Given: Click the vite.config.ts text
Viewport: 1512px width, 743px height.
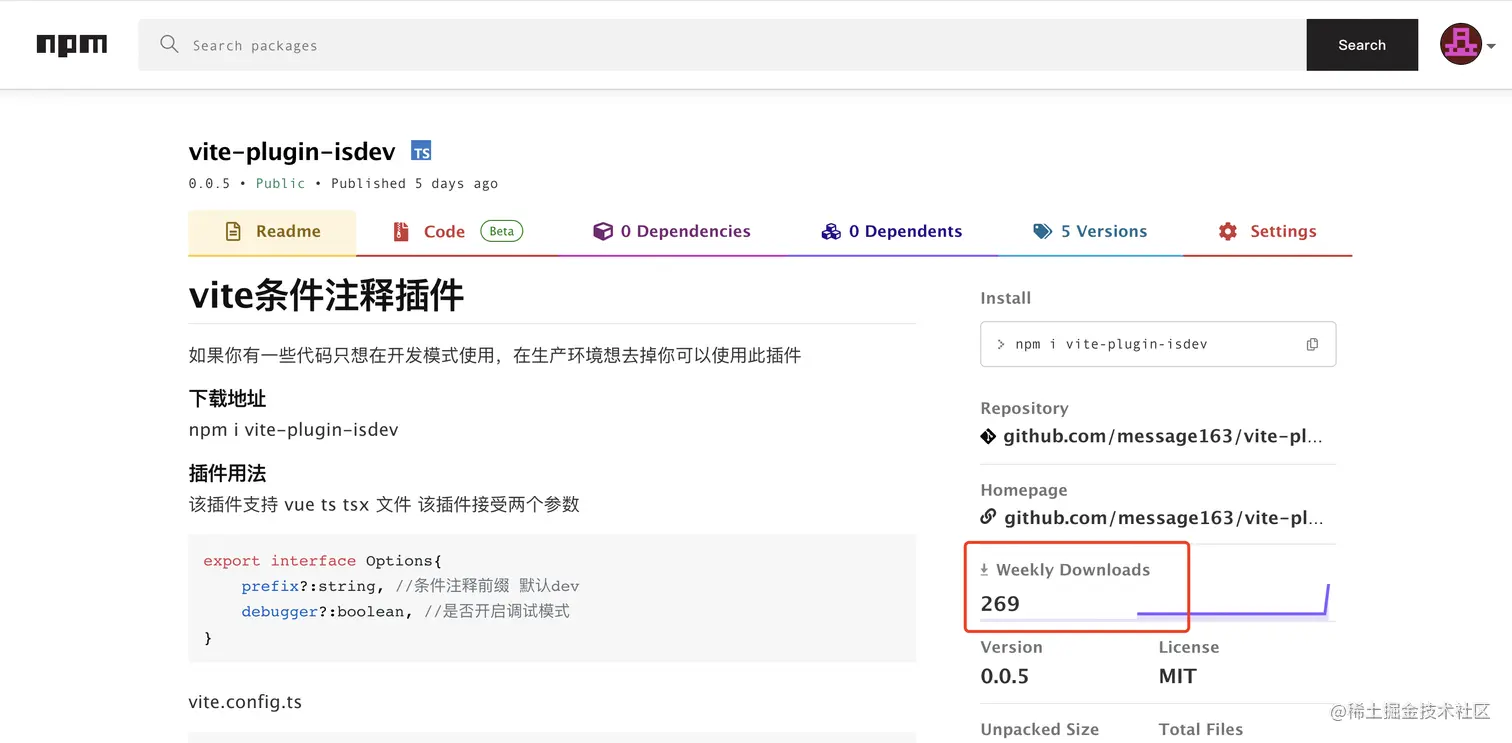Looking at the screenshot, I should click(x=245, y=702).
